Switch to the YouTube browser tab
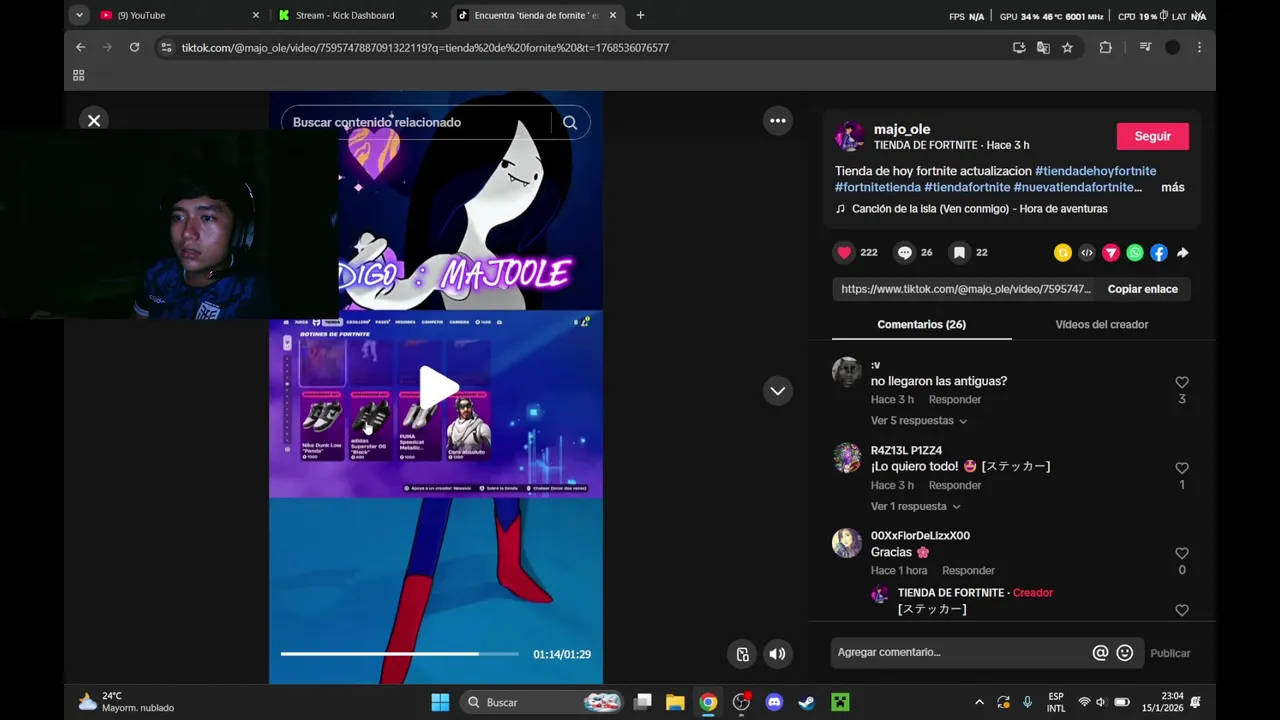The width and height of the screenshot is (1280, 720). 180,15
